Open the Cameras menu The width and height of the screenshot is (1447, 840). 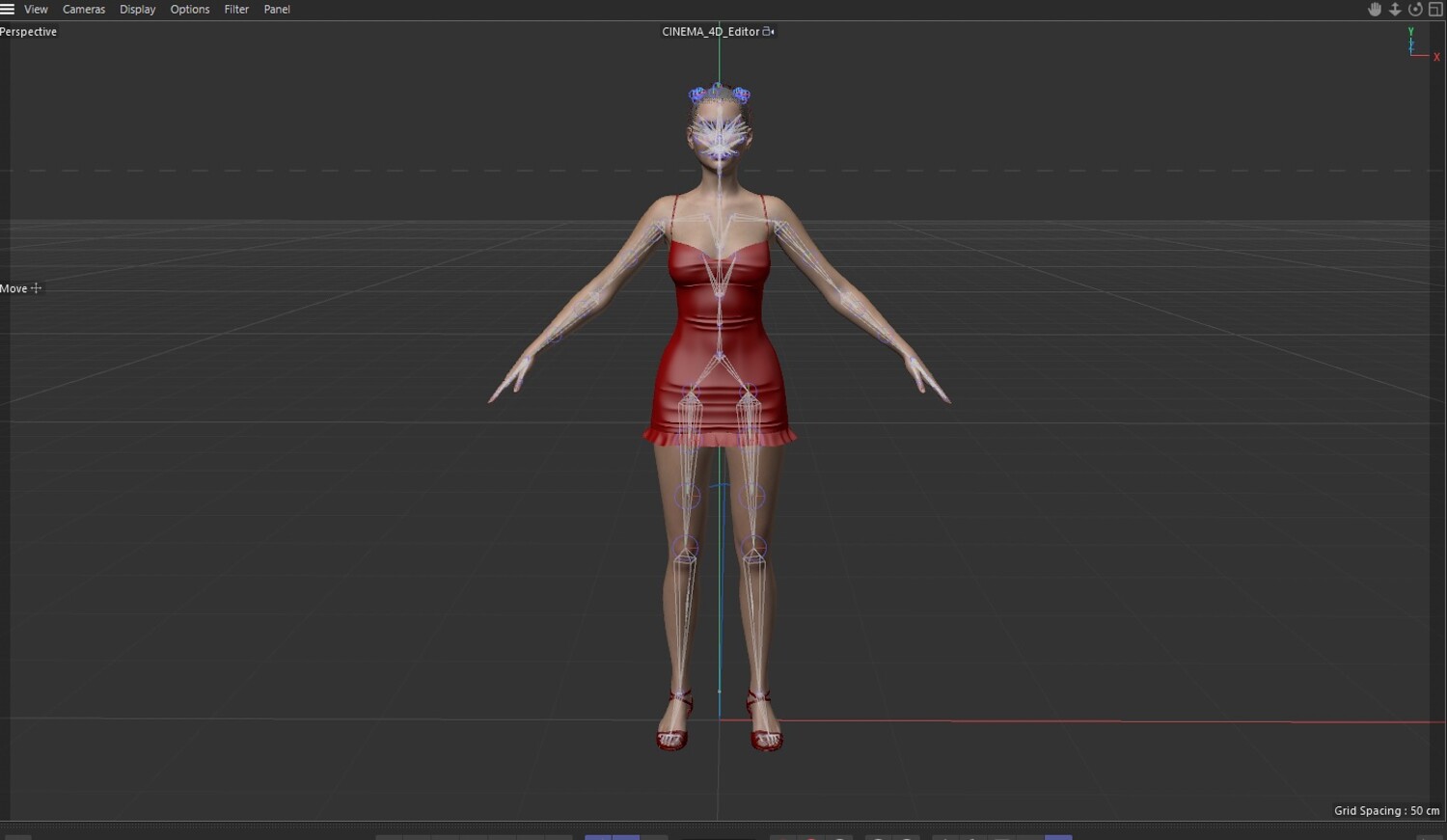[x=84, y=10]
